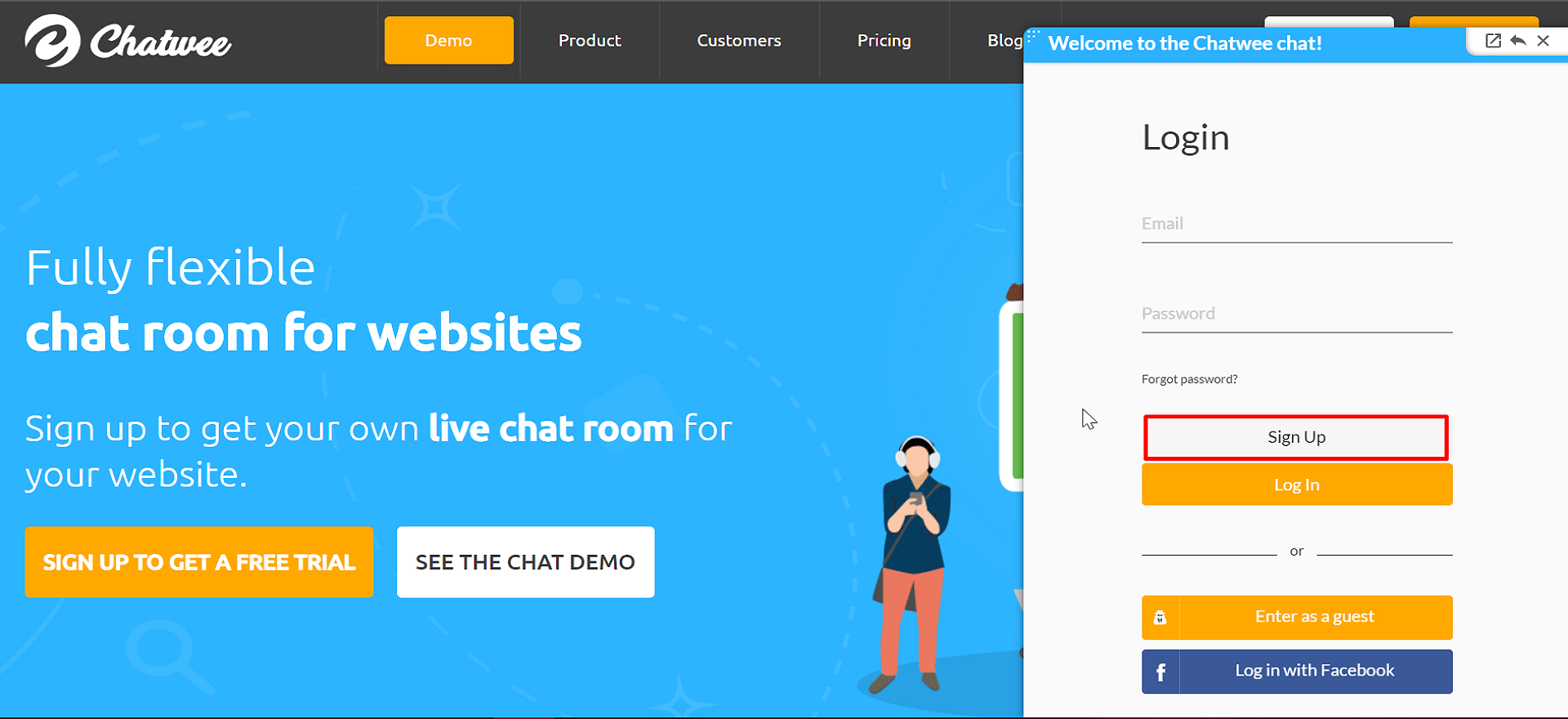Click the back arrow in chat header
This screenshot has height=719, width=1568.
click(1518, 41)
